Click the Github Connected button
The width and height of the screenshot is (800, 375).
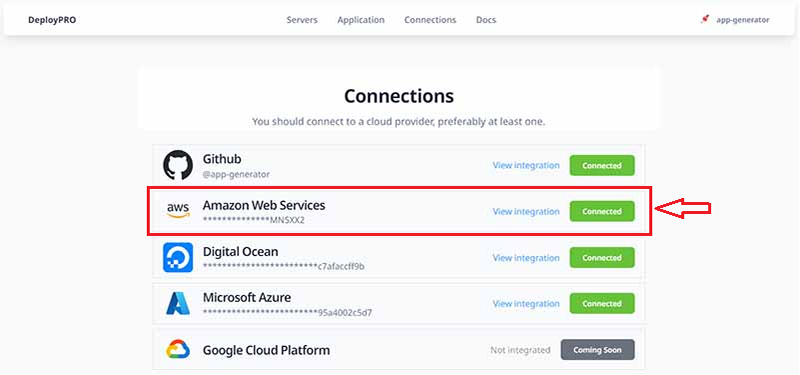click(602, 165)
